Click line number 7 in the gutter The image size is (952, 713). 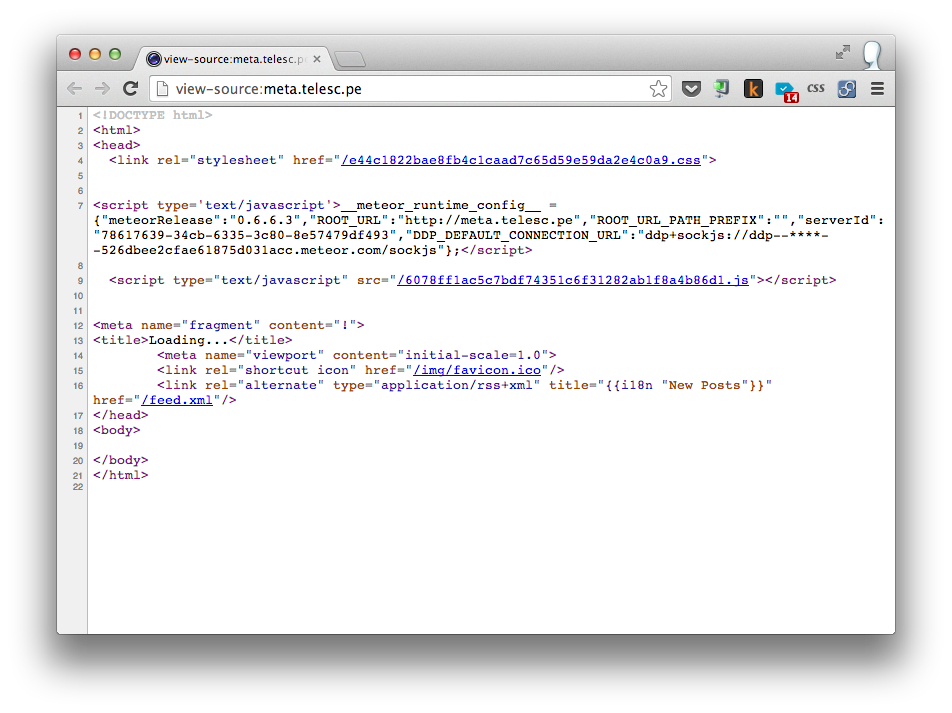click(x=80, y=205)
